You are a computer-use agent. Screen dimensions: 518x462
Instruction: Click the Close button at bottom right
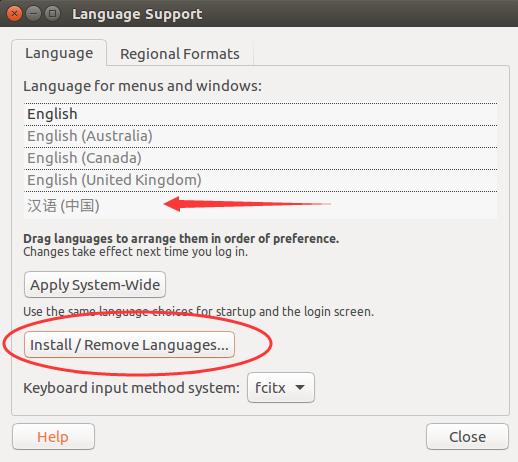coord(467,437)
